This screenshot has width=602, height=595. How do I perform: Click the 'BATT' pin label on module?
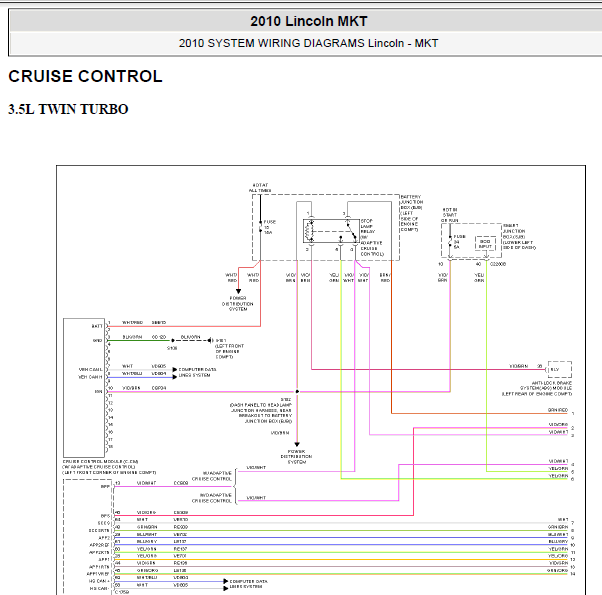pyautogui.click(x=97, y=326)
